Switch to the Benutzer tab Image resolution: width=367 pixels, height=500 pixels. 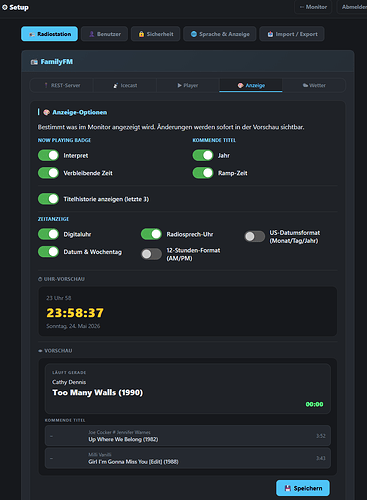[x=104, y=34]
